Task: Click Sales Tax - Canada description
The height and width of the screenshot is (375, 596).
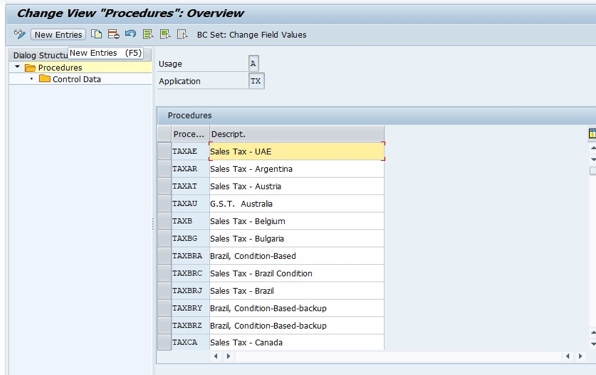Action: point(296,342)
